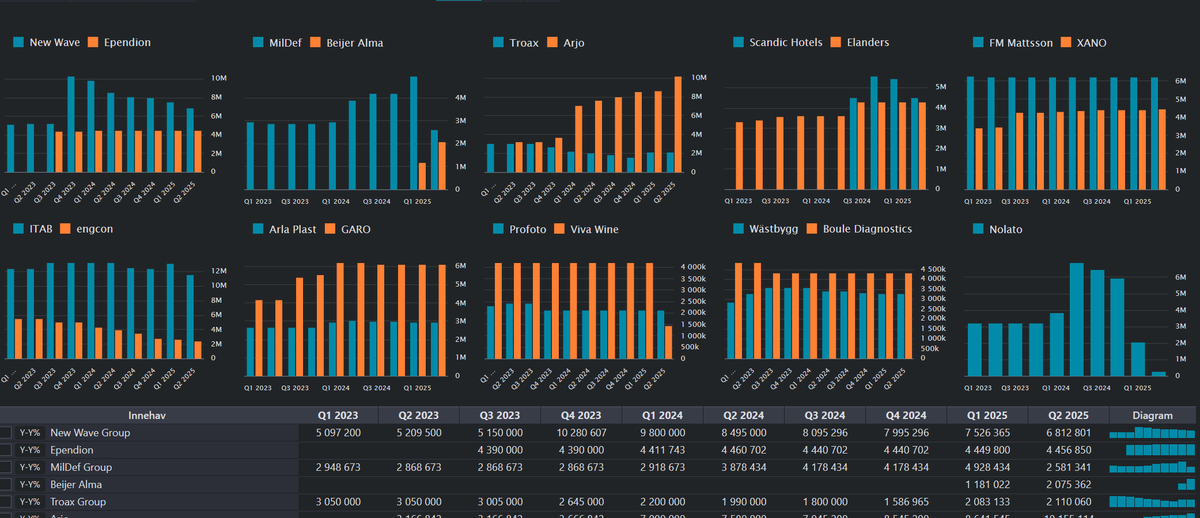The height and width of the screenshot is (518, 1200).
Task: Open the Troax Group sparkline diagram
Action: [1152, 501]
